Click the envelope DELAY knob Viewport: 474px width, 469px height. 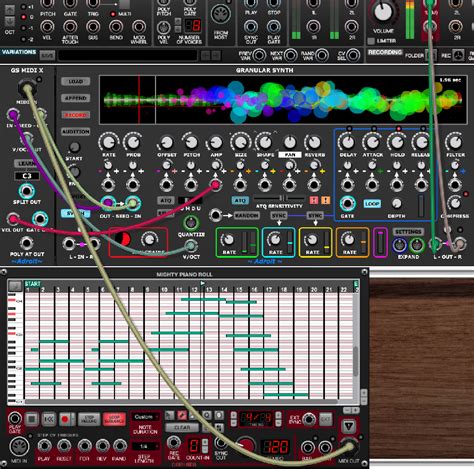coord(347,142)
